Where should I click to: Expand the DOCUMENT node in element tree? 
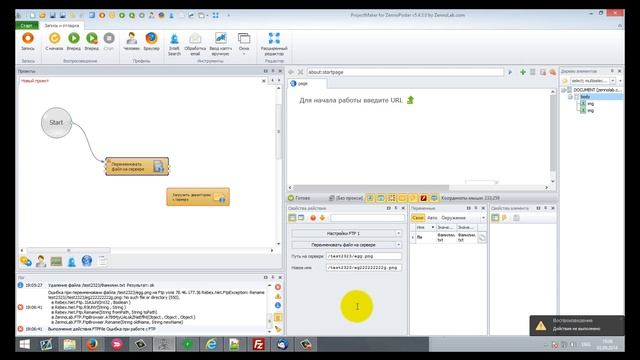point(563,90)
